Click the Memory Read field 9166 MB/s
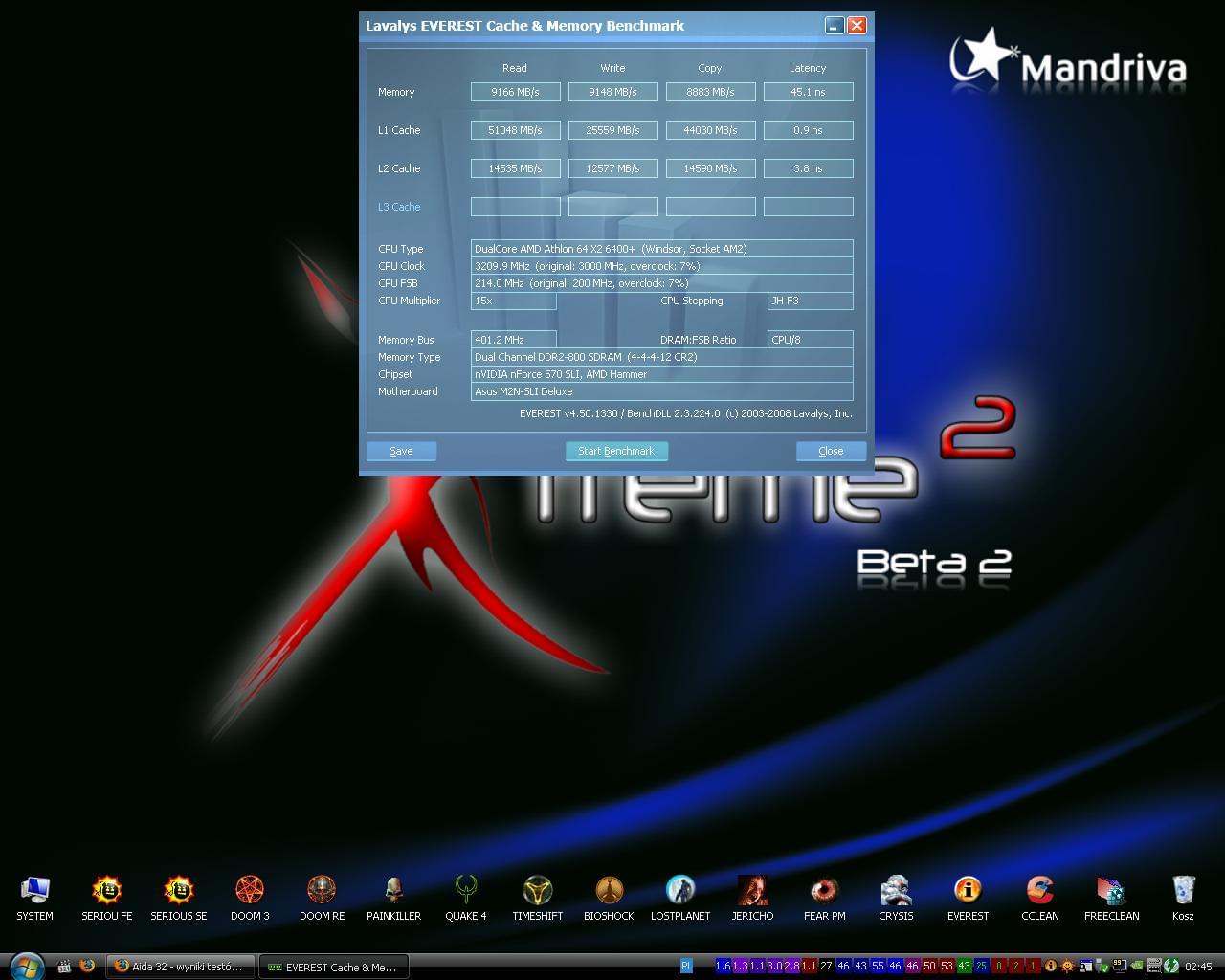The width and height of the screenshot is (1225, 980). pos(515,92)
